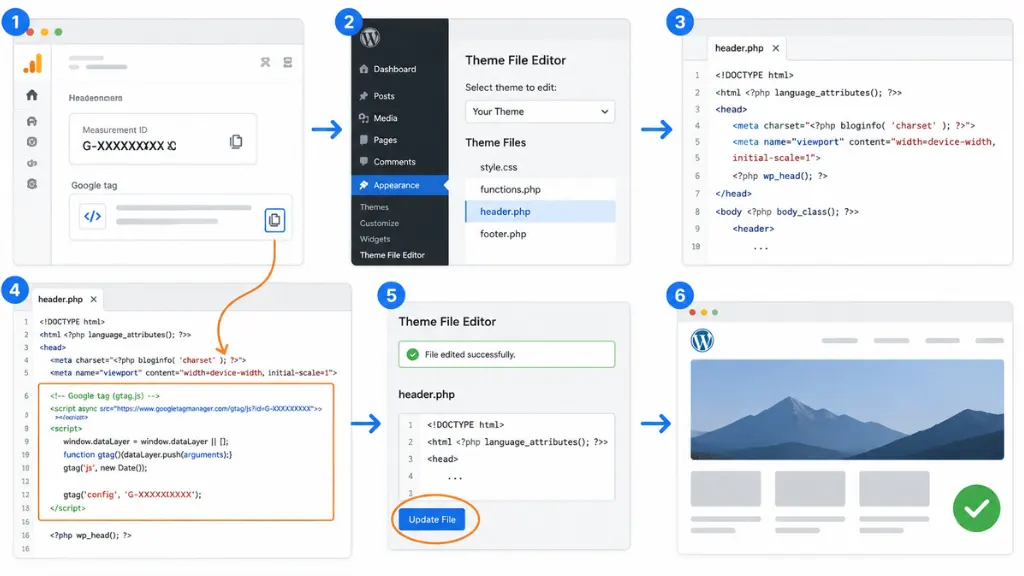This screenshot has height=576, width=1024.
Task: Copy the Google tag snippet using copy icon
Action: click(274, 220)
